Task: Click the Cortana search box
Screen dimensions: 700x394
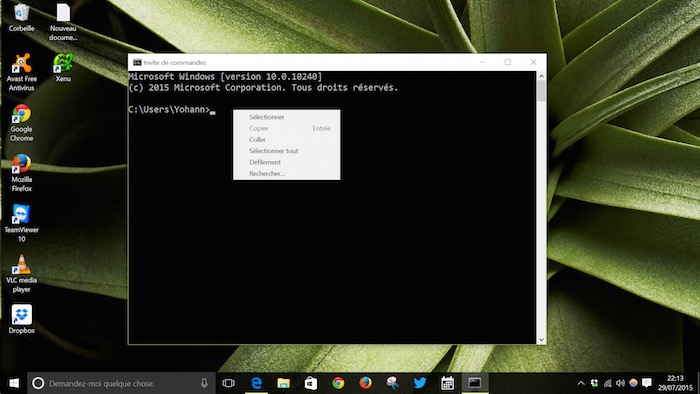Action: 121,383
